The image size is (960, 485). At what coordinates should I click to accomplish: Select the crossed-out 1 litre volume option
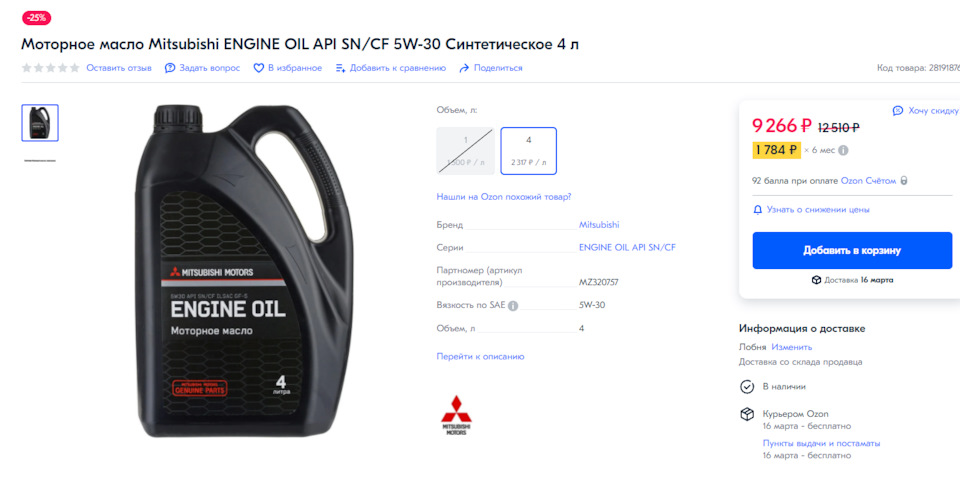click(x=465, y=151)
